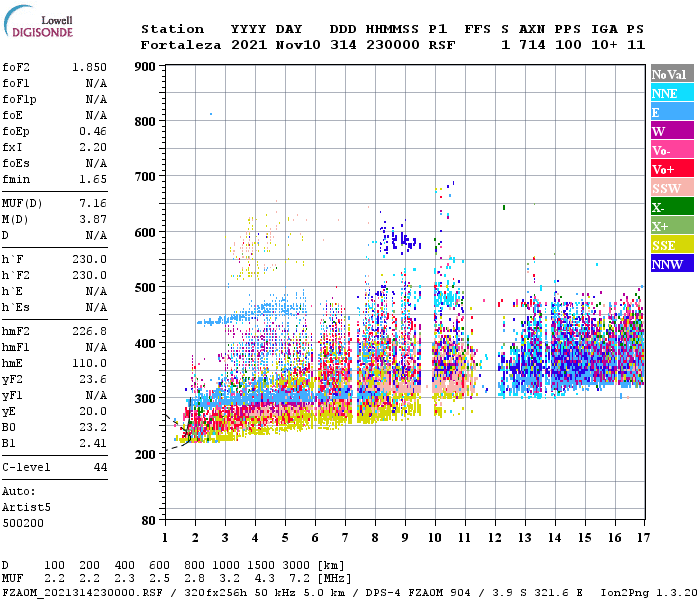Click the fxI value 2.20
The height and width of the screenshot is (600, 700).
coord(93,147)
